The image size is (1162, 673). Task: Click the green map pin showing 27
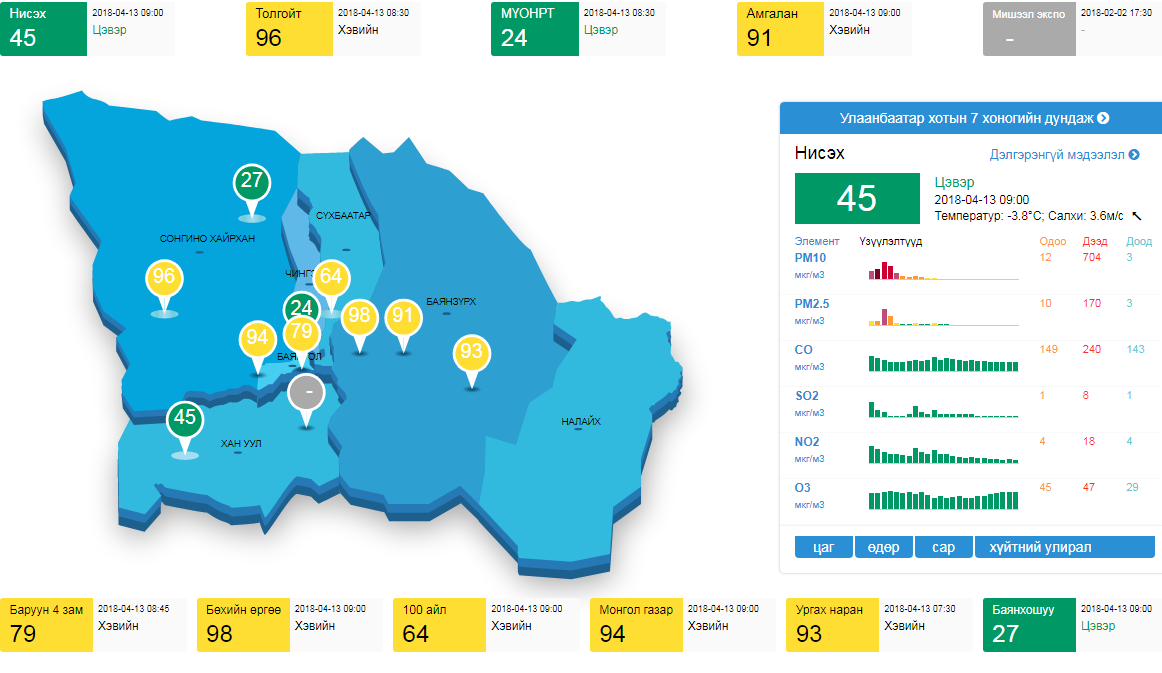click(x=251, y=182)
